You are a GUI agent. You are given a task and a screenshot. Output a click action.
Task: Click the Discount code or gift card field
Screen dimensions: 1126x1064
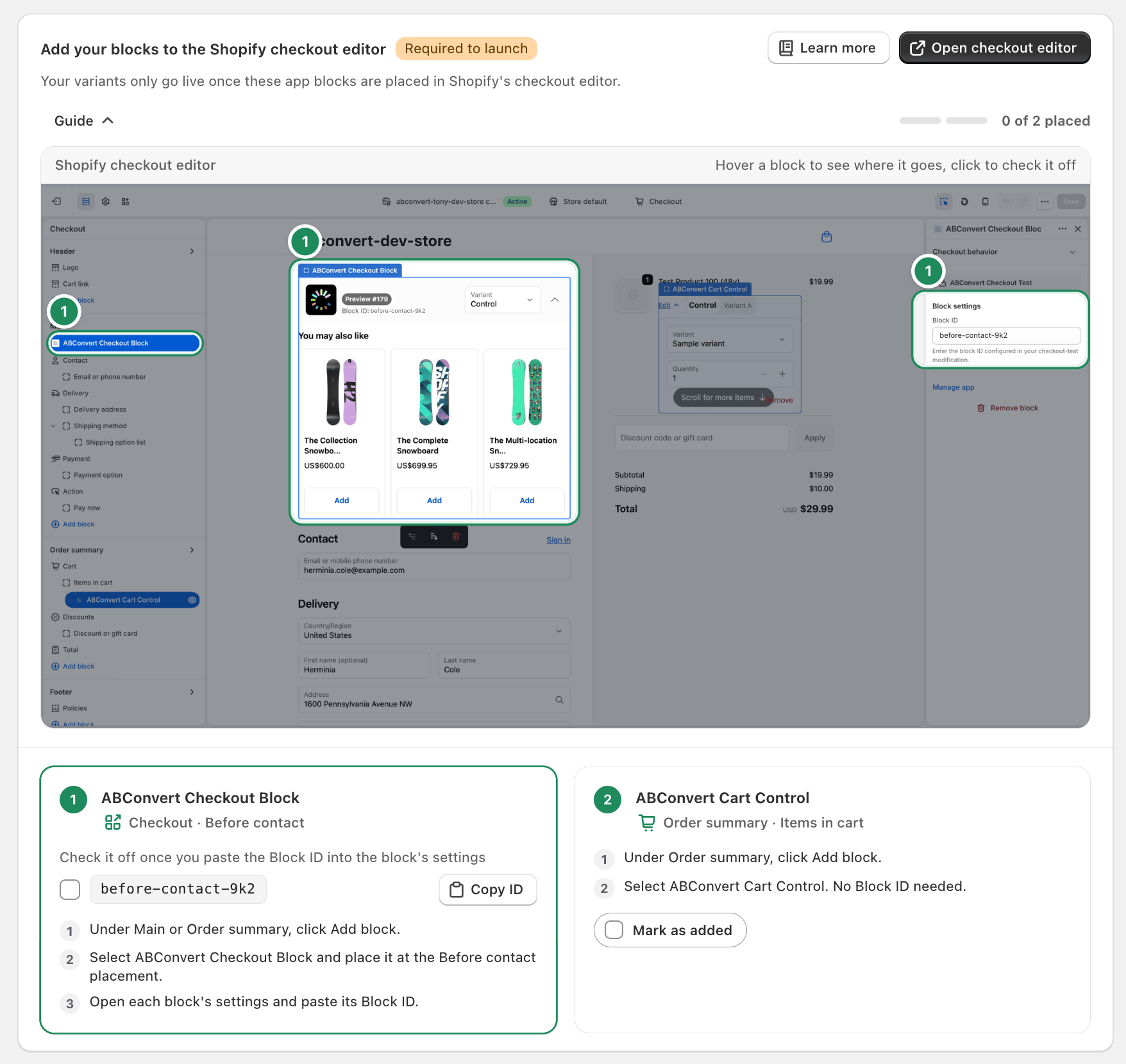[x=702, y=438]
